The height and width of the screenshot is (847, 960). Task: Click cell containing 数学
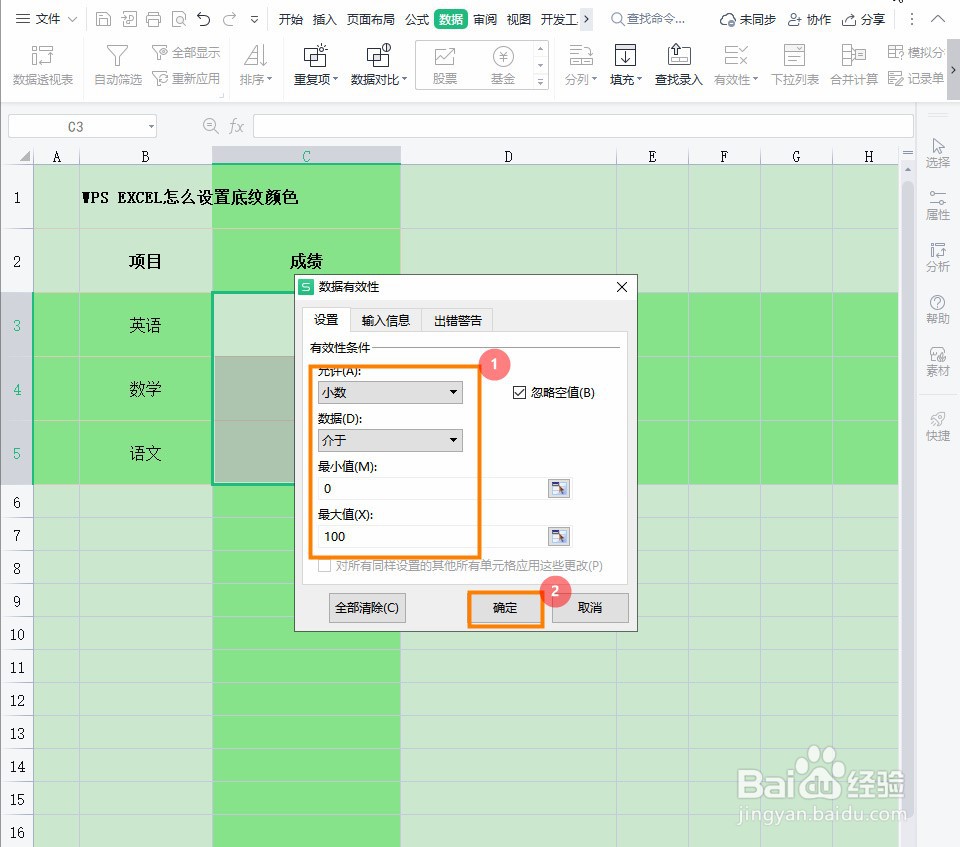(x=145, y=388)
